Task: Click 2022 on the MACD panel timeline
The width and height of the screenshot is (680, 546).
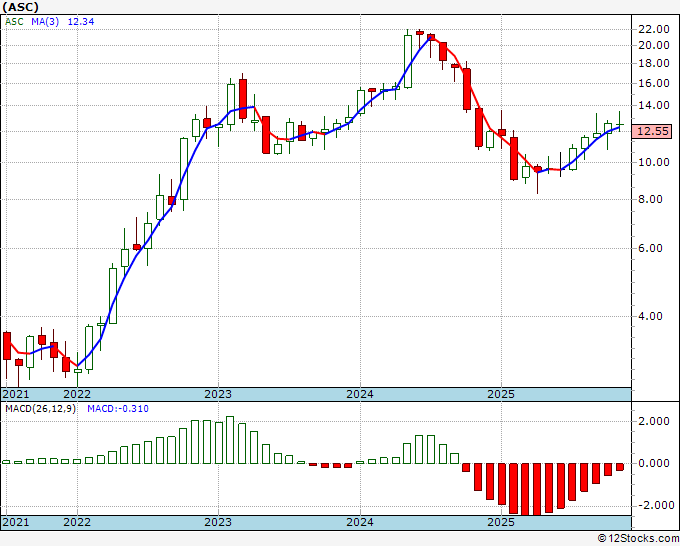Action: pyautogui.click(x=77, y=522)
